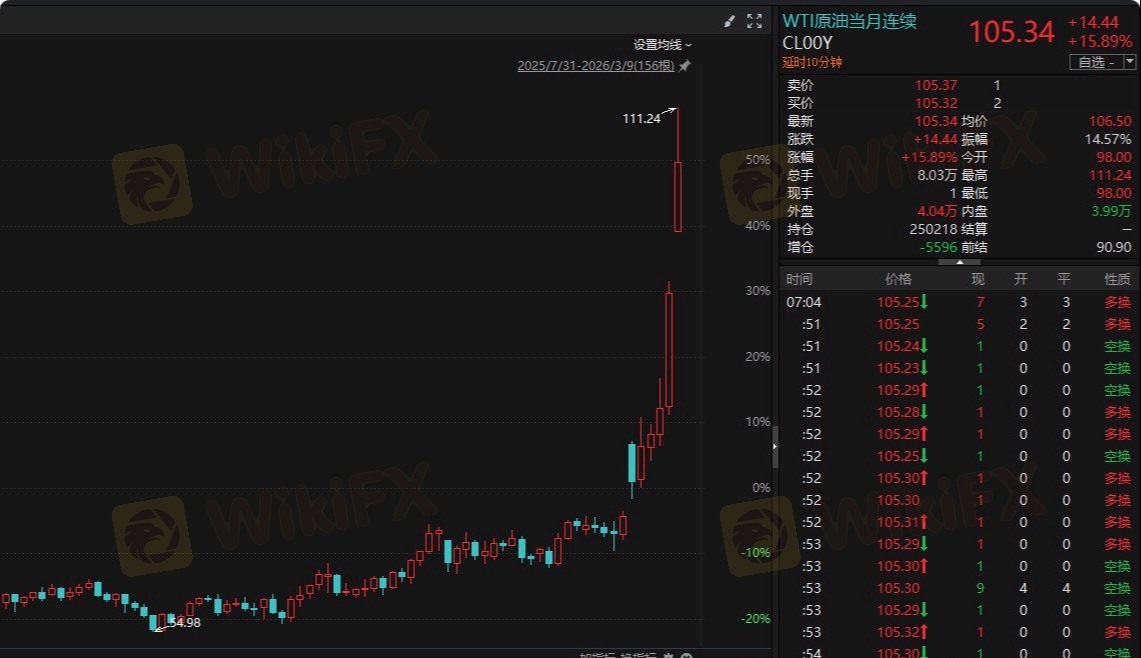Click the 内盘 value 3.99万
1141x658 pixels.
(x=1111, y=211)
